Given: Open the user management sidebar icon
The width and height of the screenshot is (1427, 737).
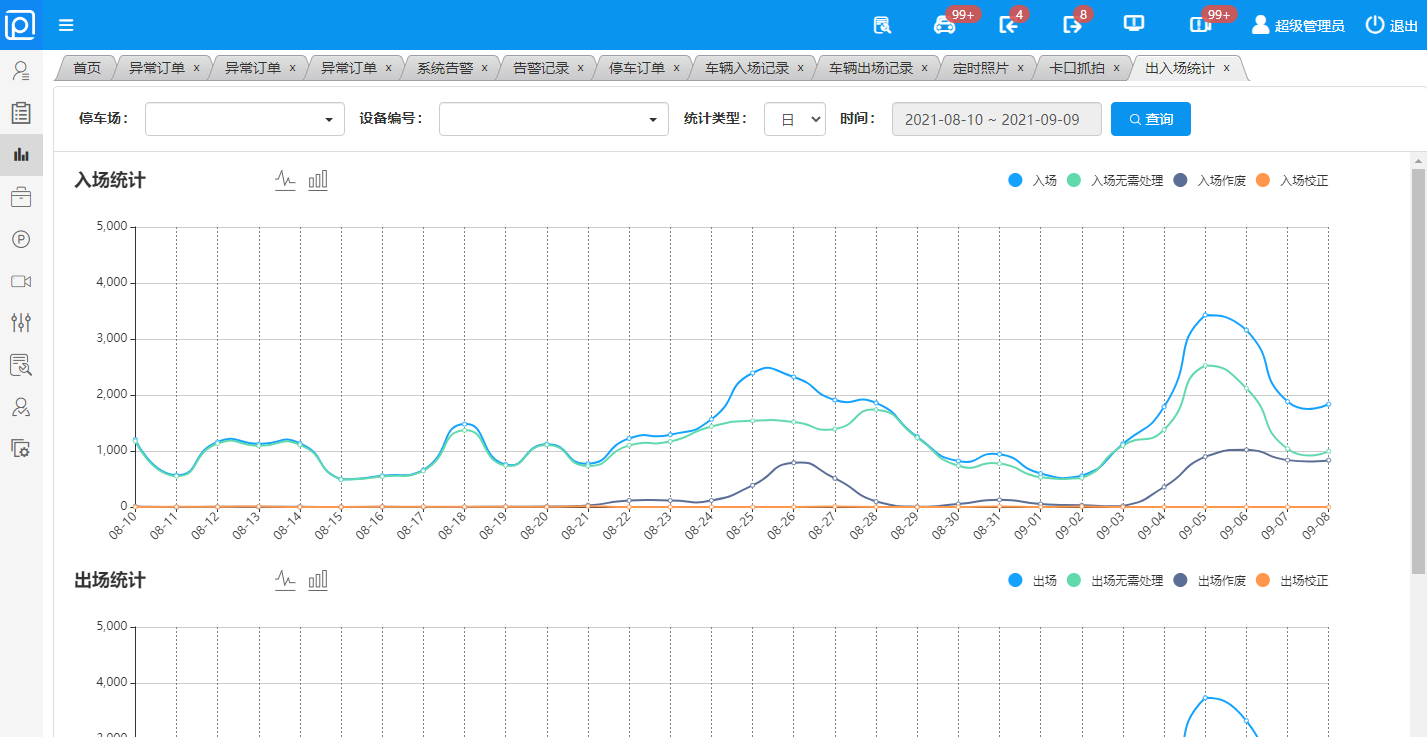Looking at the screenshot, I should click(21, 70).
